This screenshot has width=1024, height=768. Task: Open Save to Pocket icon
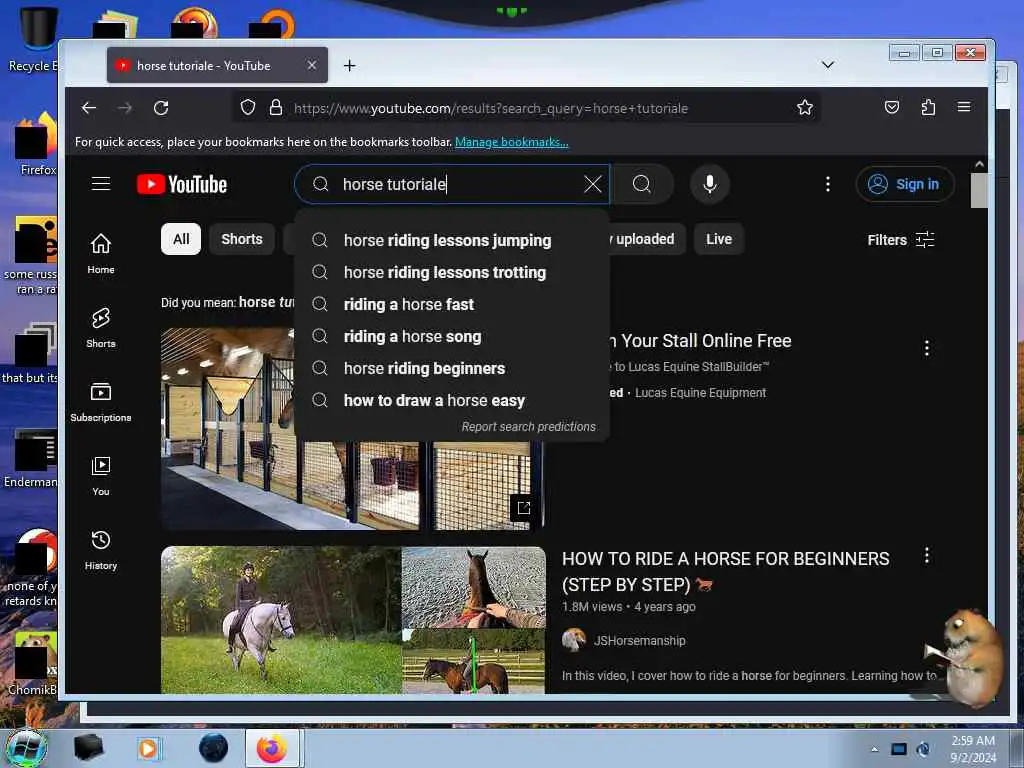point(891,107)
